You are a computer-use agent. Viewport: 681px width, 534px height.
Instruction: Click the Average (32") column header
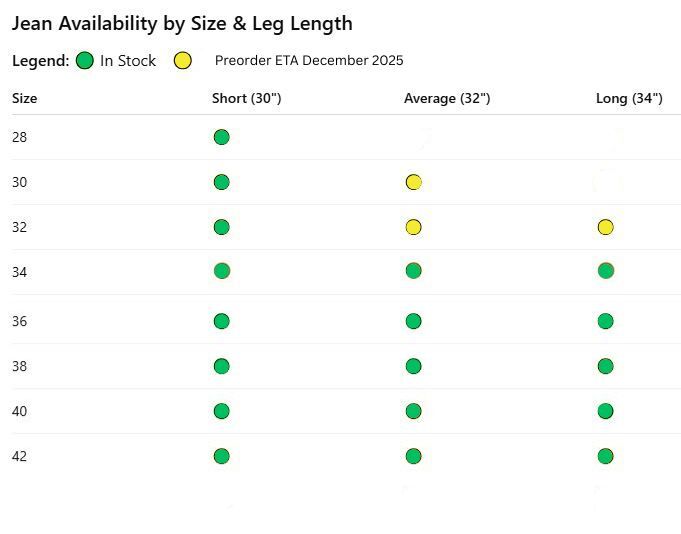pos(447,98)
